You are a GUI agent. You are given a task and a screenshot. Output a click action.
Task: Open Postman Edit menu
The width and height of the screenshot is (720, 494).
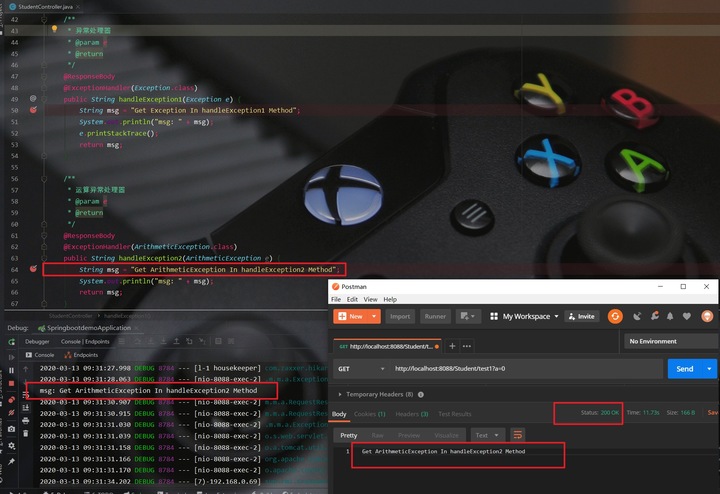pyautogui.click(x=352, y=299)
